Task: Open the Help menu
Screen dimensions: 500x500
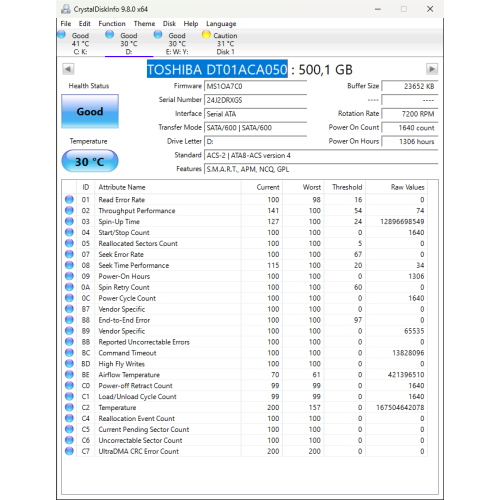Action: [x=191, y=24]
